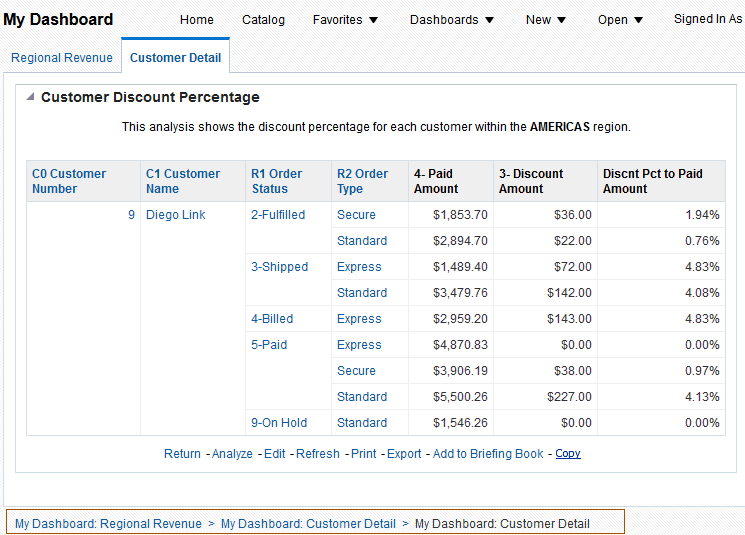Image resolution: width=745 pixels, height=535 pixels.
Task: Go to Home in the header
Action: pos(197,20)
